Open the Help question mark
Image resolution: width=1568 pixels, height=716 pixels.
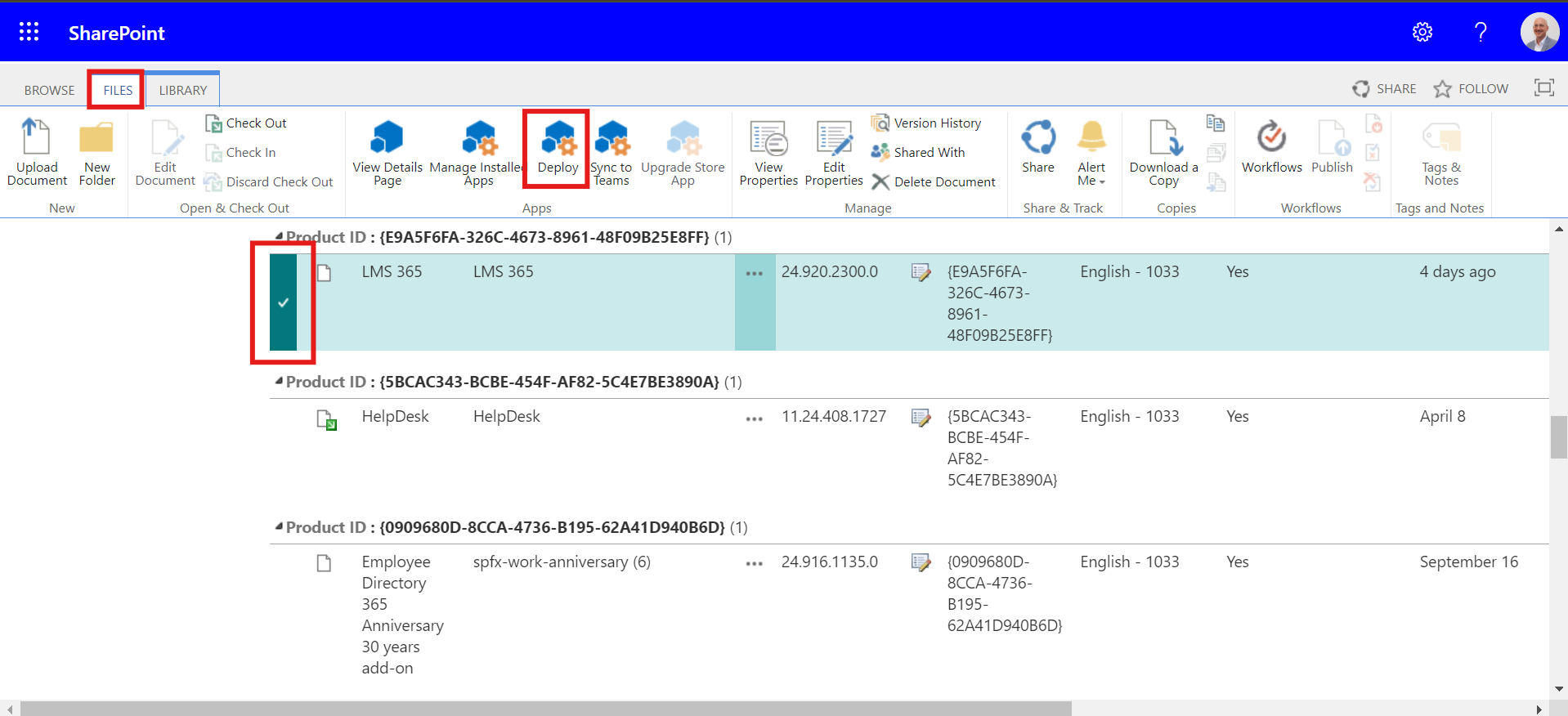[1481, 32]
